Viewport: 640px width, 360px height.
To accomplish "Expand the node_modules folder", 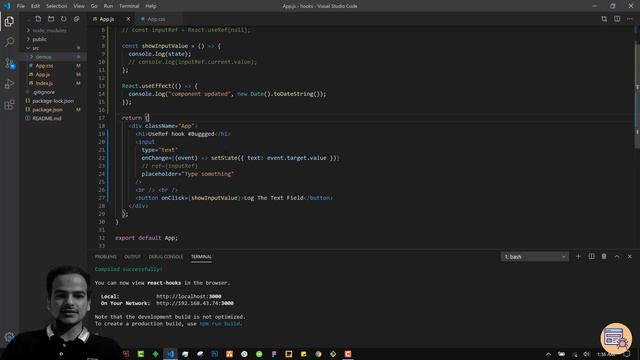I will coord(53,30).
